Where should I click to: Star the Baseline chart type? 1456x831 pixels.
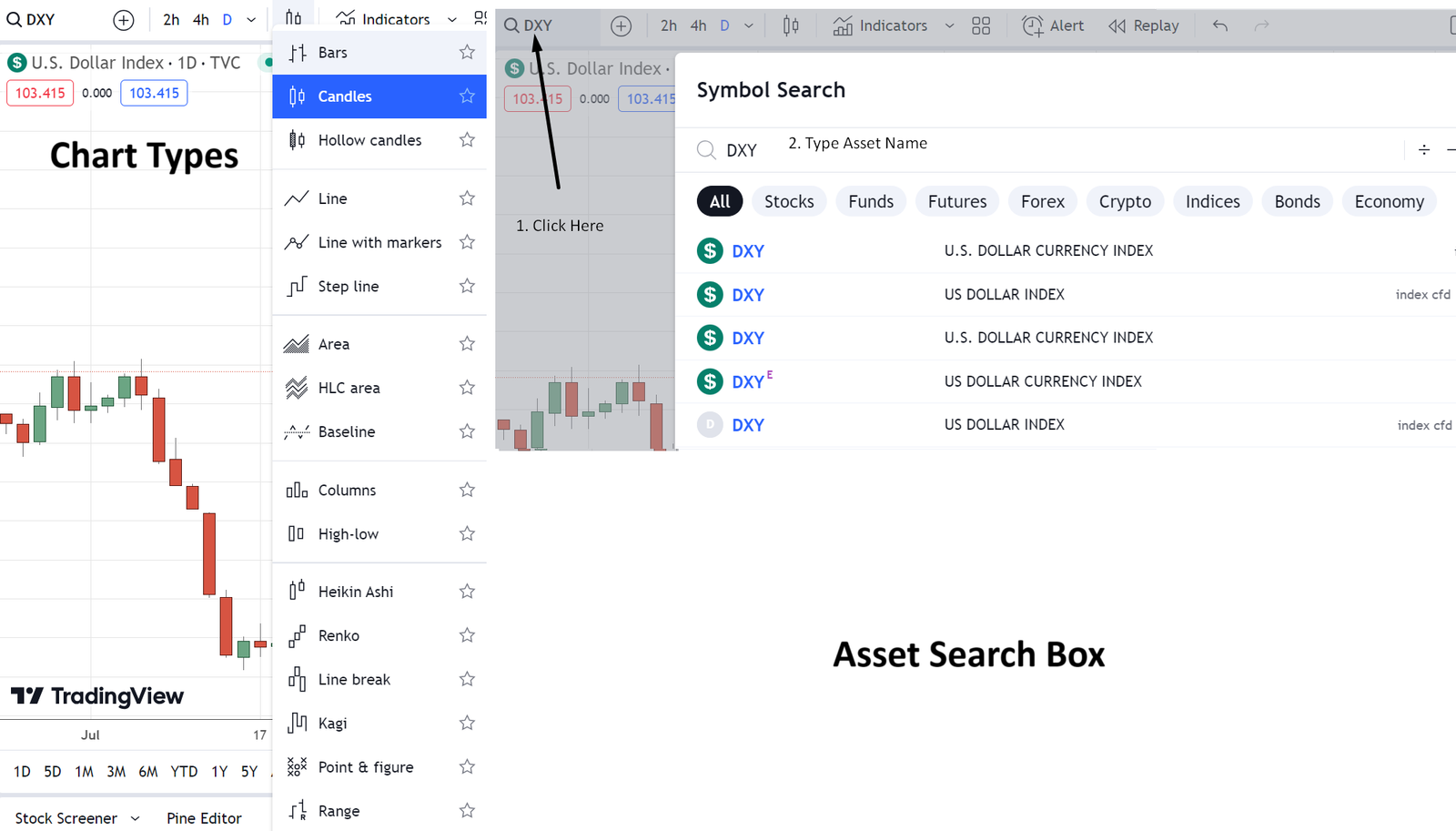tap(467, 431)
